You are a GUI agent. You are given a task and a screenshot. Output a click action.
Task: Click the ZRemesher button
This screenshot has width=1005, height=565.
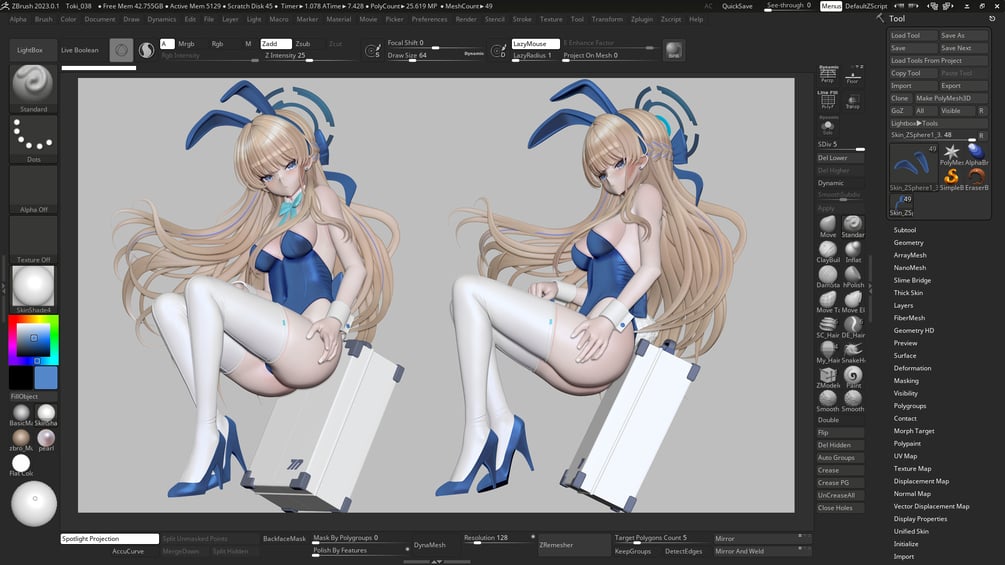coord(574,545)
